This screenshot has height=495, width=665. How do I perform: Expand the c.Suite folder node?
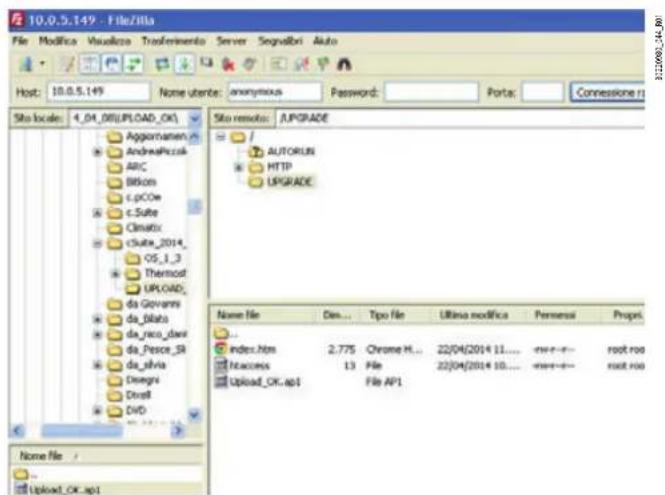[97, 213]
